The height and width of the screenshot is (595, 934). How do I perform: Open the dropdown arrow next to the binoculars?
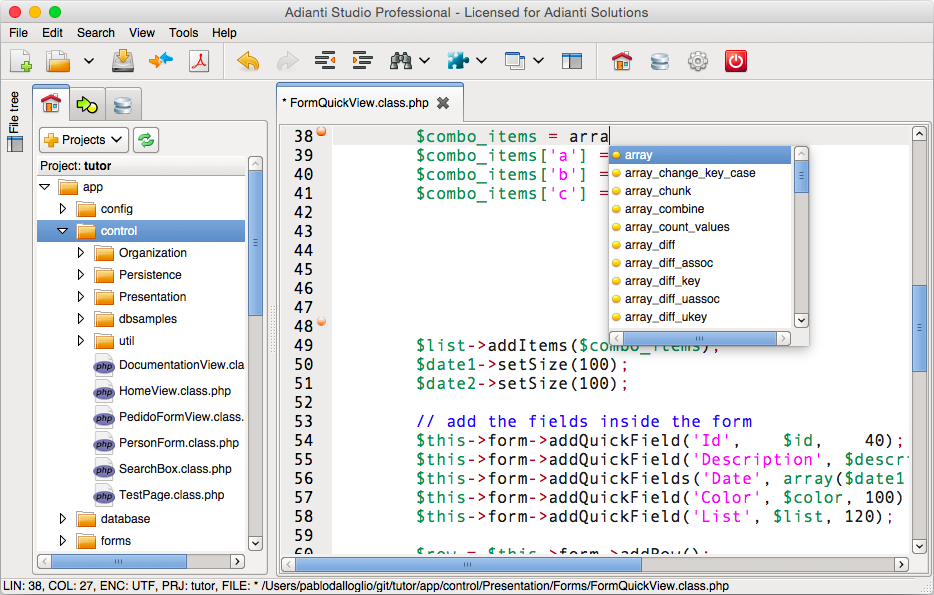pyautogui.click(x=425, y=61)
